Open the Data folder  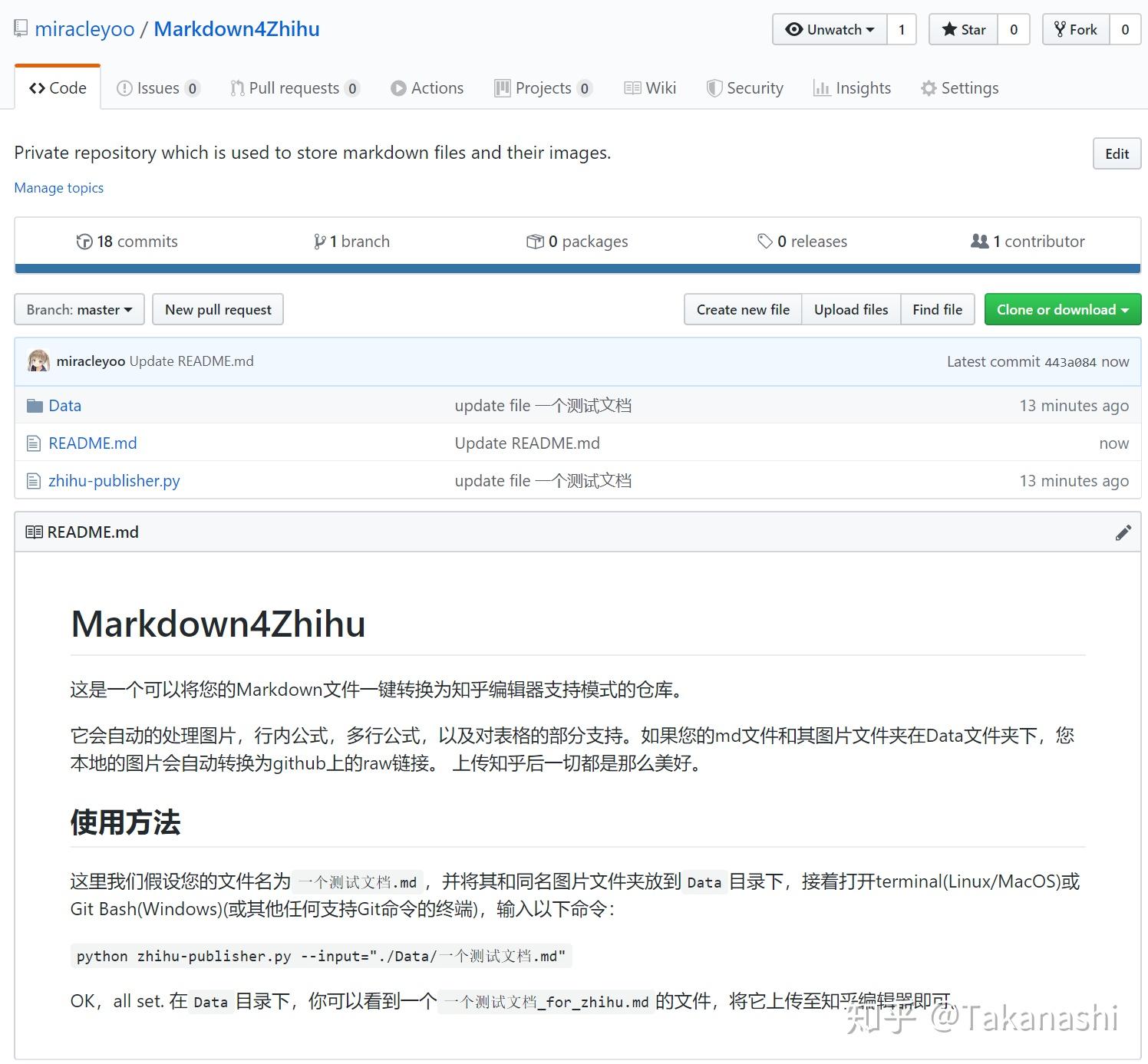tap(64, 406)
